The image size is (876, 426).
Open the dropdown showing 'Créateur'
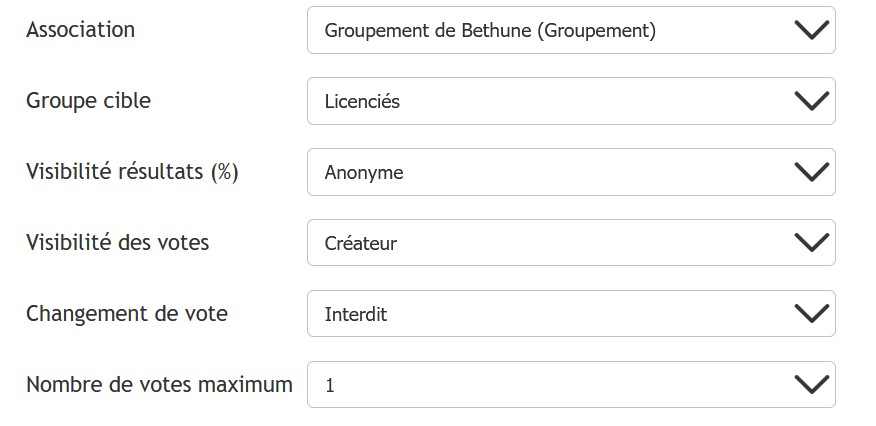point(361,244)
